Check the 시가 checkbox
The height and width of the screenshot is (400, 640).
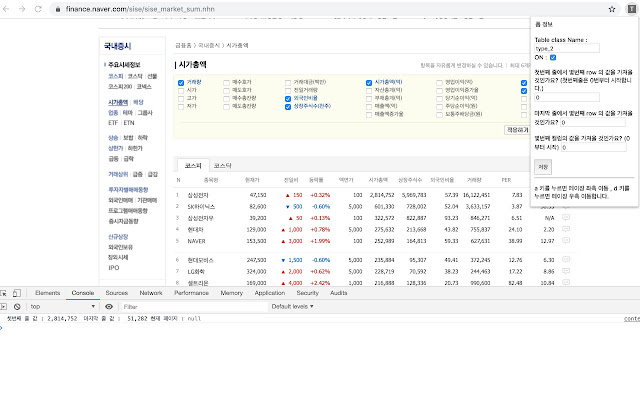point(181,91)
